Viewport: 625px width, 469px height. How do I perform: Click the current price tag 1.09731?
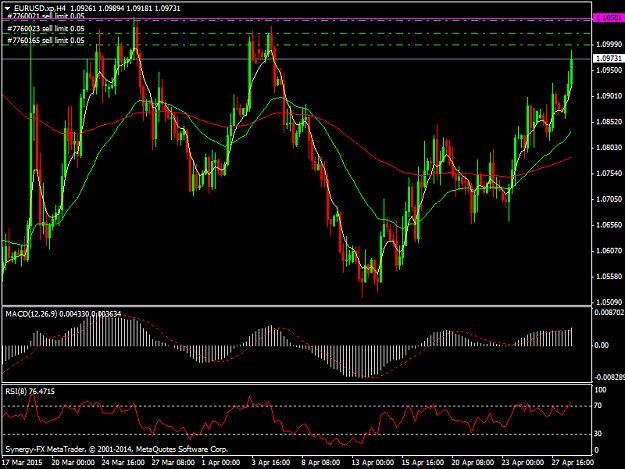[x=608, y=59]
